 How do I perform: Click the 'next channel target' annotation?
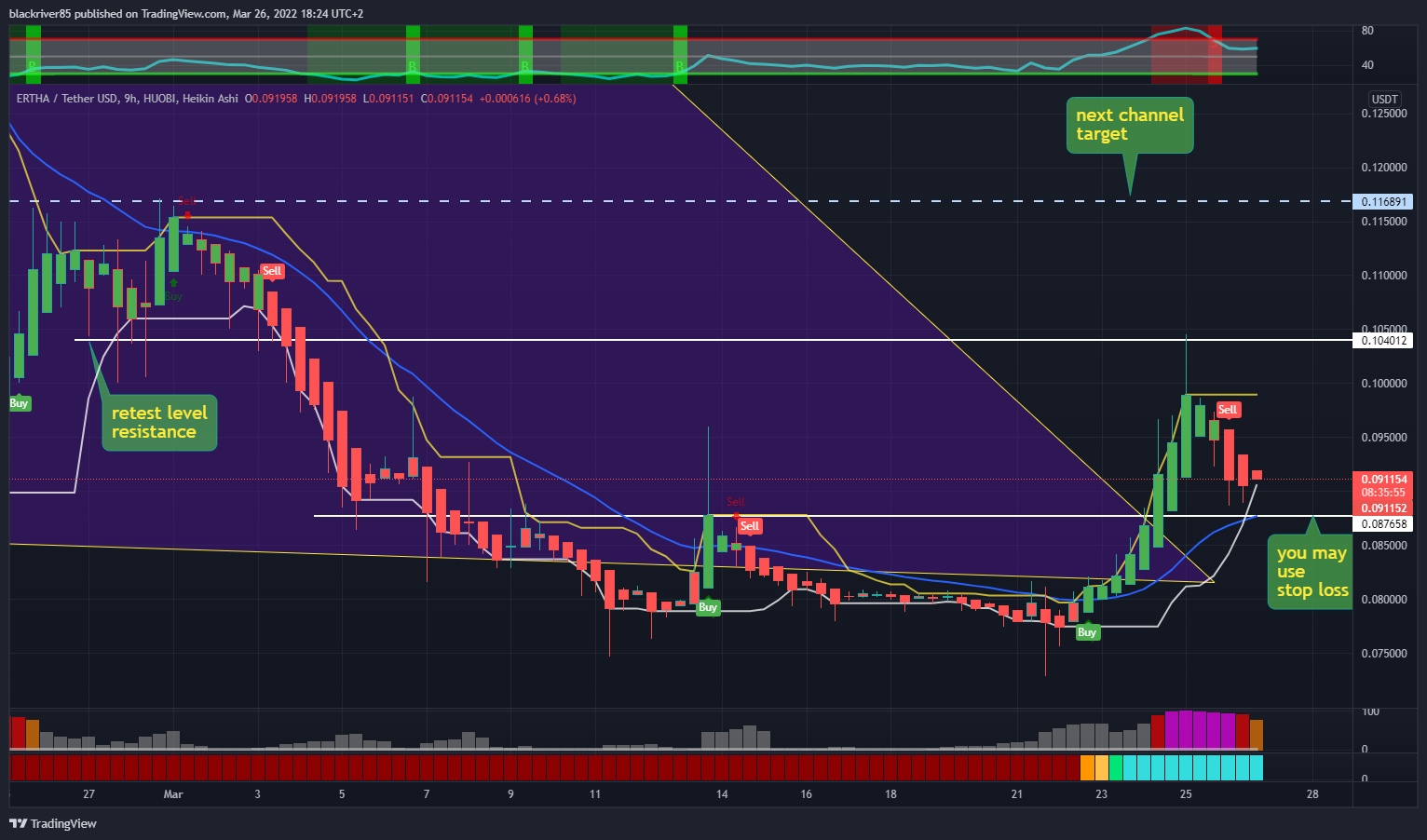1130,125
